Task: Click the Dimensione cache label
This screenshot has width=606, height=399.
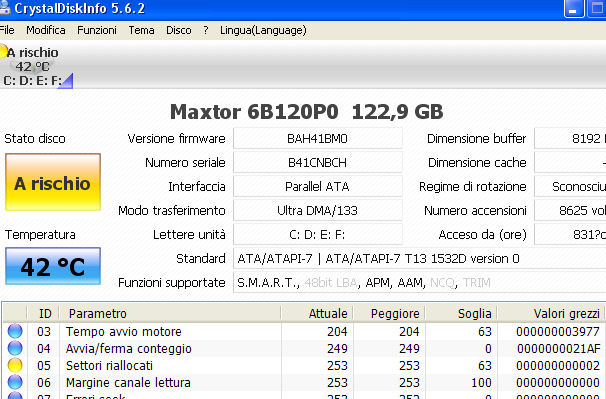Action: [477, 162]
